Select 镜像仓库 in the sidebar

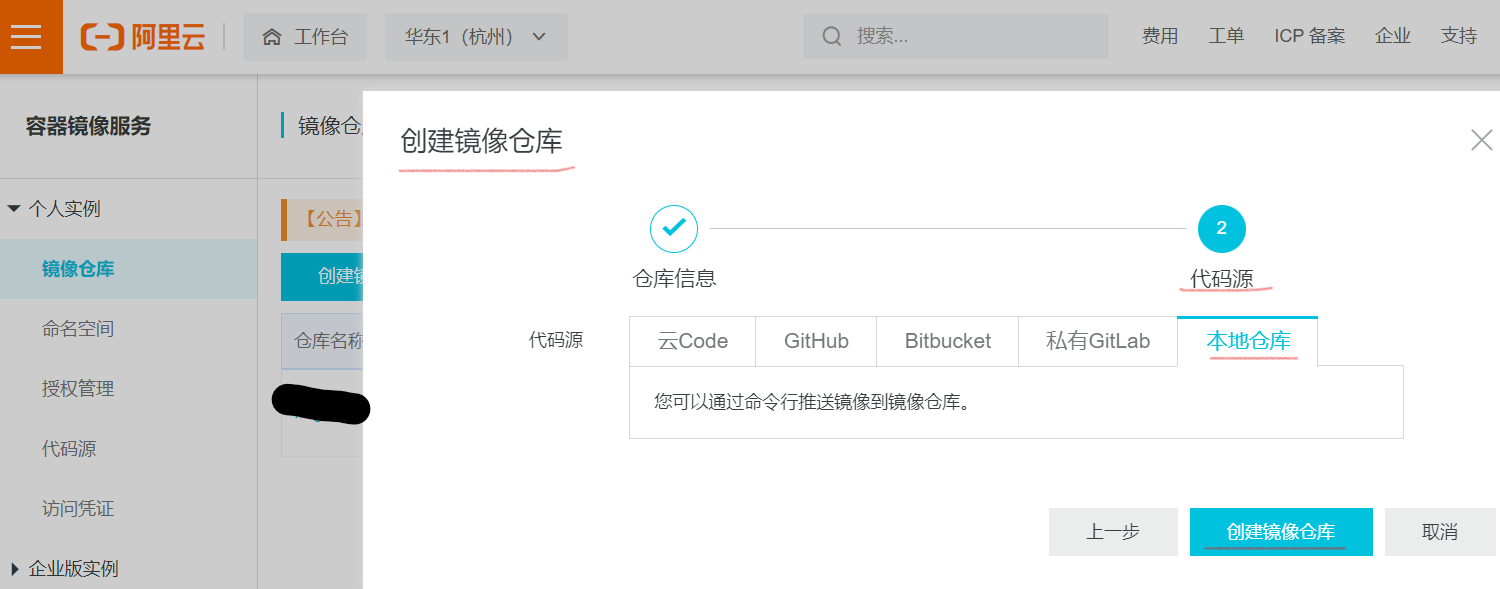point(128,269)
